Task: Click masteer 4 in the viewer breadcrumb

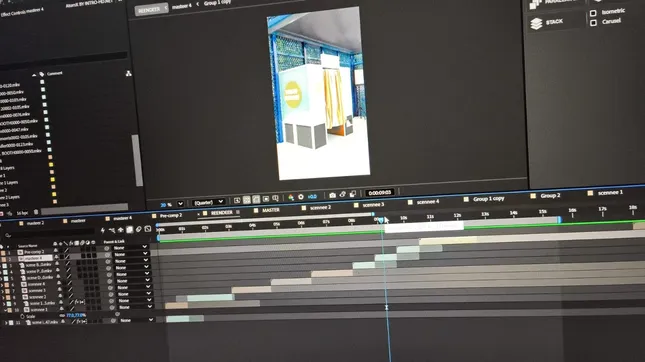Action: (181, 6)
